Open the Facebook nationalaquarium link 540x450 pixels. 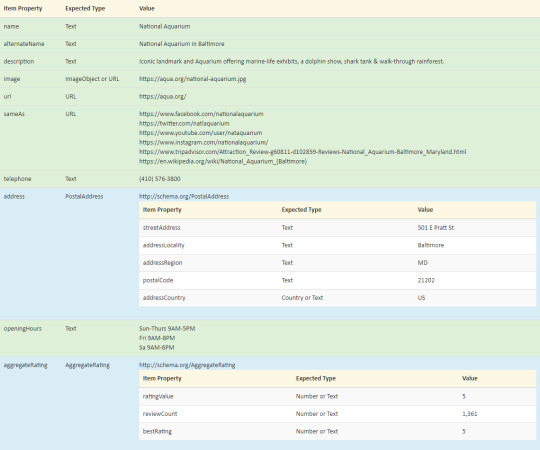pyautogui.click(x=201, y=114)
